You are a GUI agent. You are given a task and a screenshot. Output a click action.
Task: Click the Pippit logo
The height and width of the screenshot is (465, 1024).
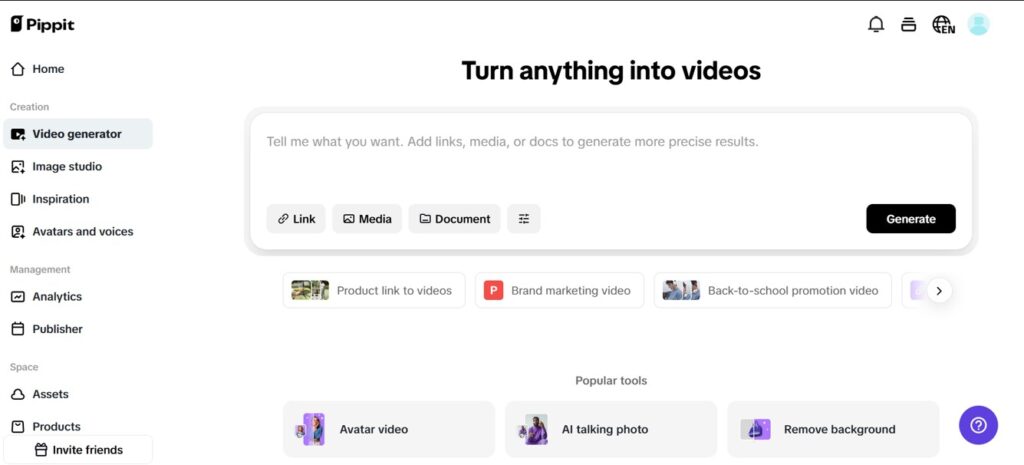pyautogui.click(x=43, y=24)
